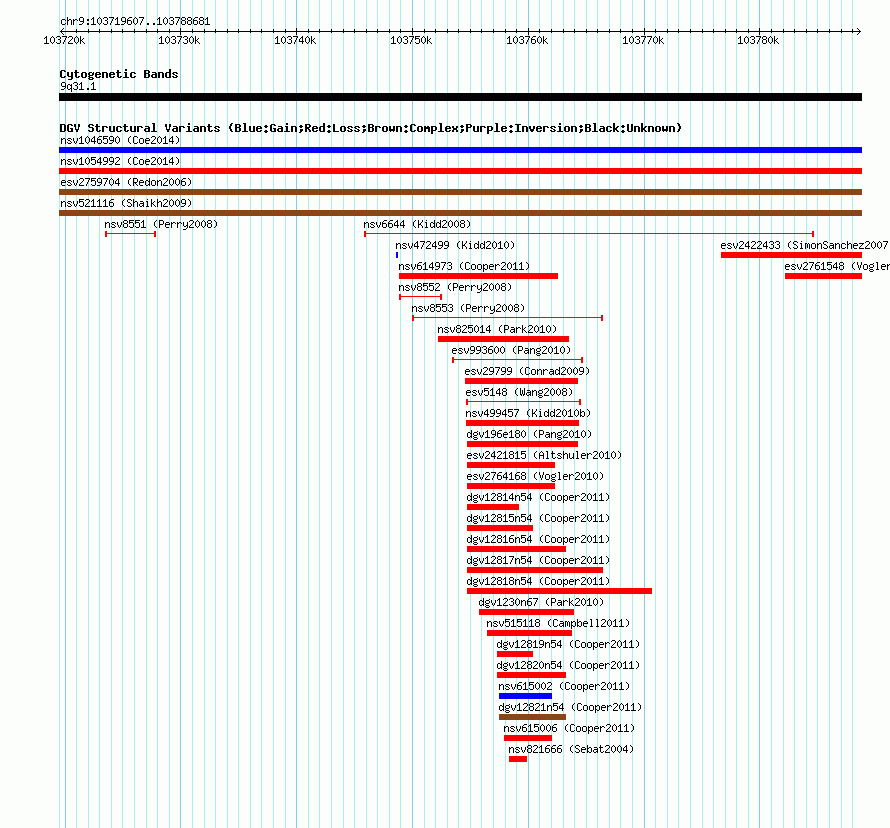This screenshot has width=890, height=828.
Task: Open esv2764168 (Vogler2010) label
Action: (535, 476)
